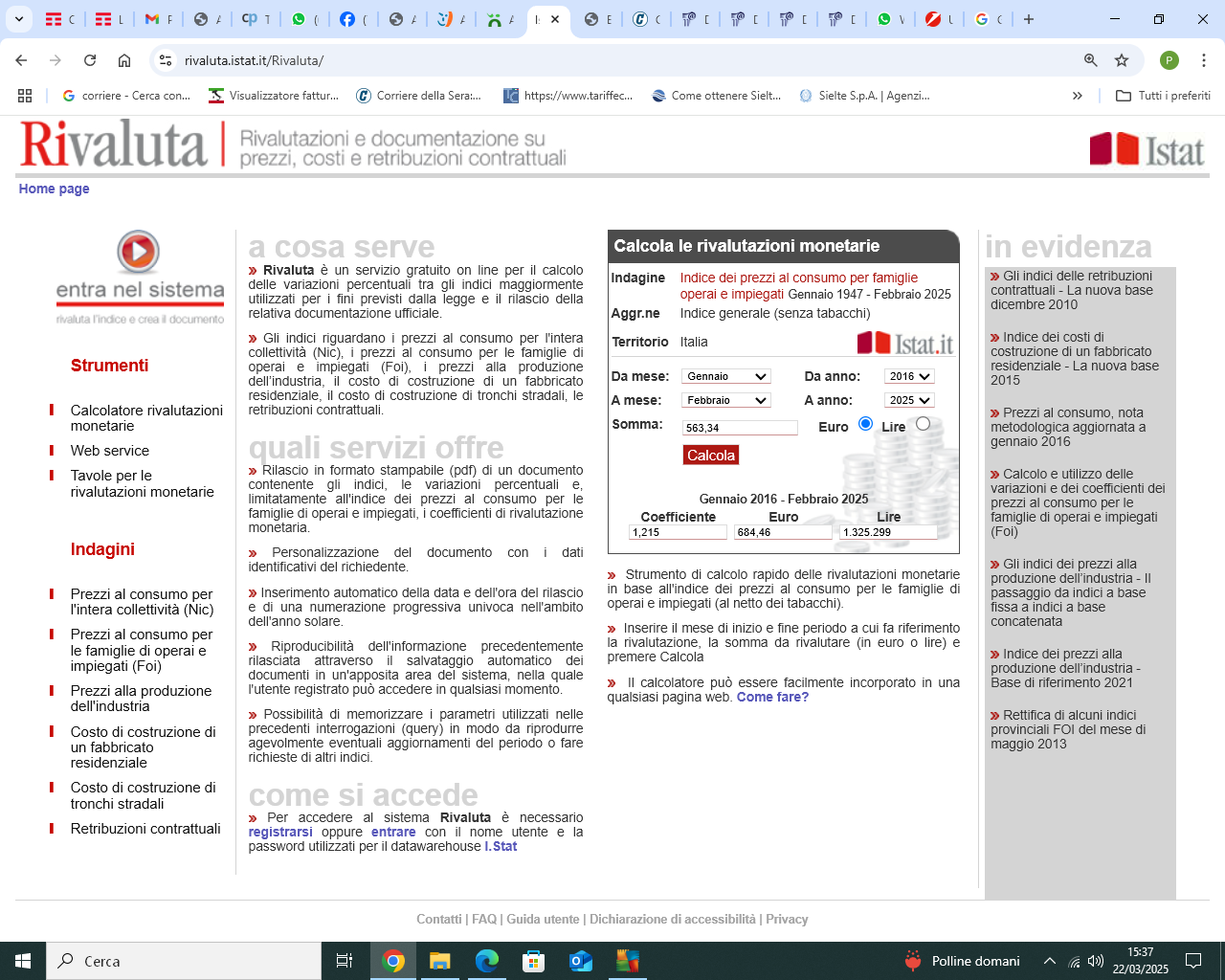Click the 'registrarsi' link
The image size is (1225, 980).
pos(280,832)
